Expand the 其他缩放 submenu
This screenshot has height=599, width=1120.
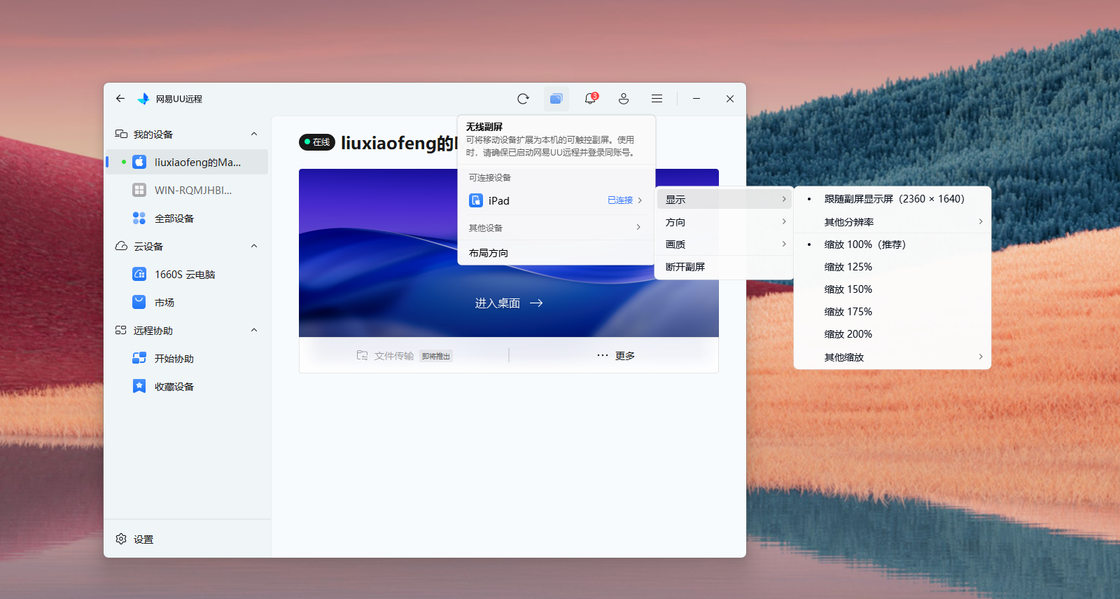[x=892, y=357]
